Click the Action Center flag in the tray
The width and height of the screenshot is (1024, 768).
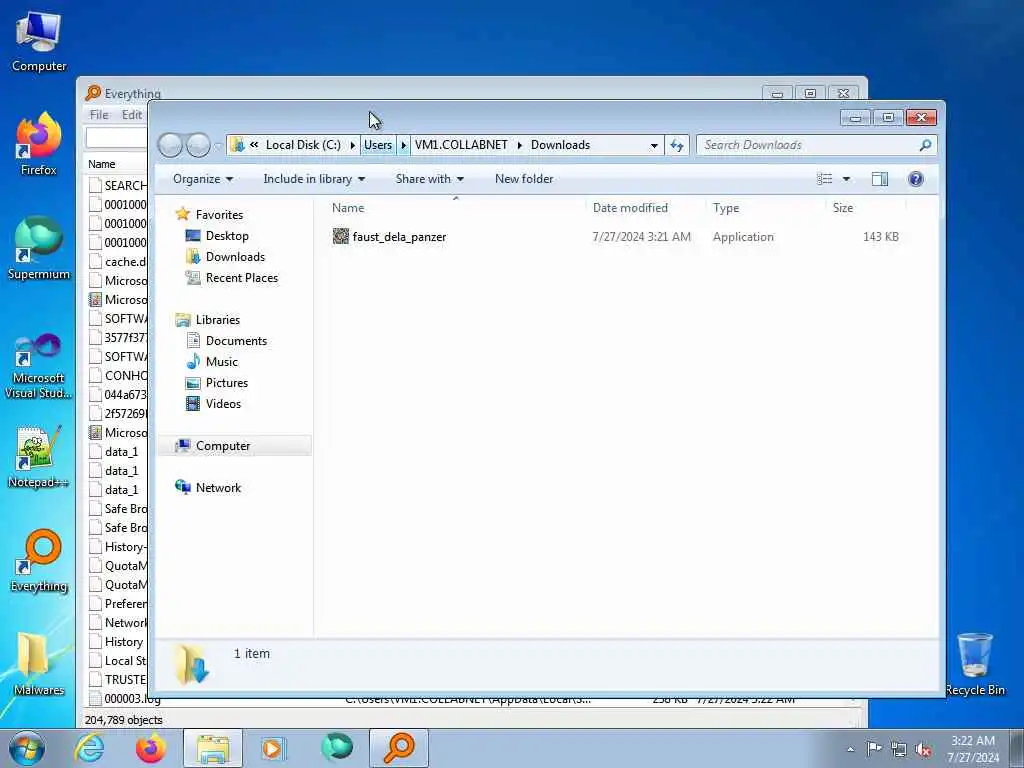[x=874, y=748]
